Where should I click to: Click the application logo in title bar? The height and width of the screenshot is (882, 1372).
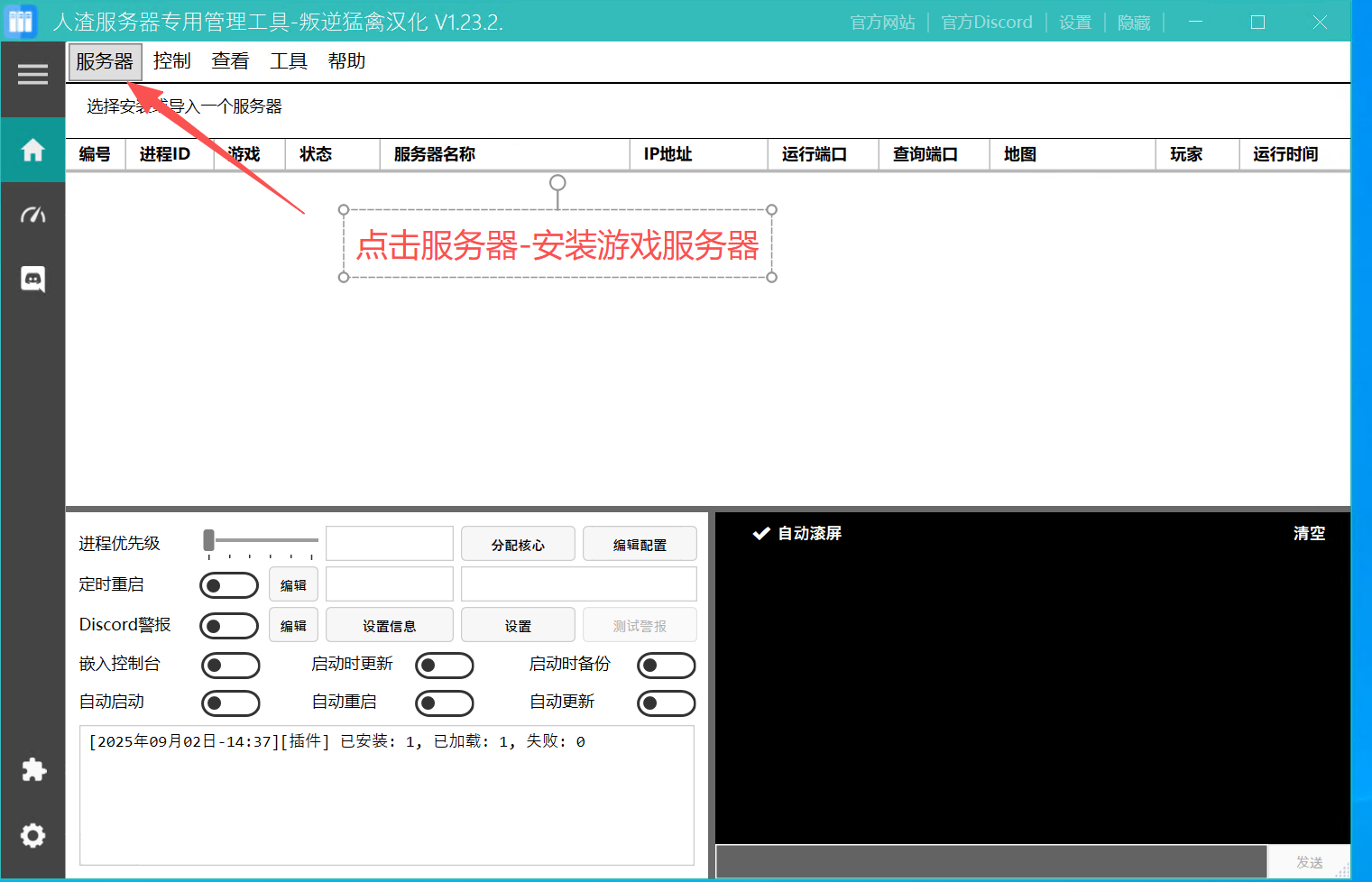(x=20, y=21)
